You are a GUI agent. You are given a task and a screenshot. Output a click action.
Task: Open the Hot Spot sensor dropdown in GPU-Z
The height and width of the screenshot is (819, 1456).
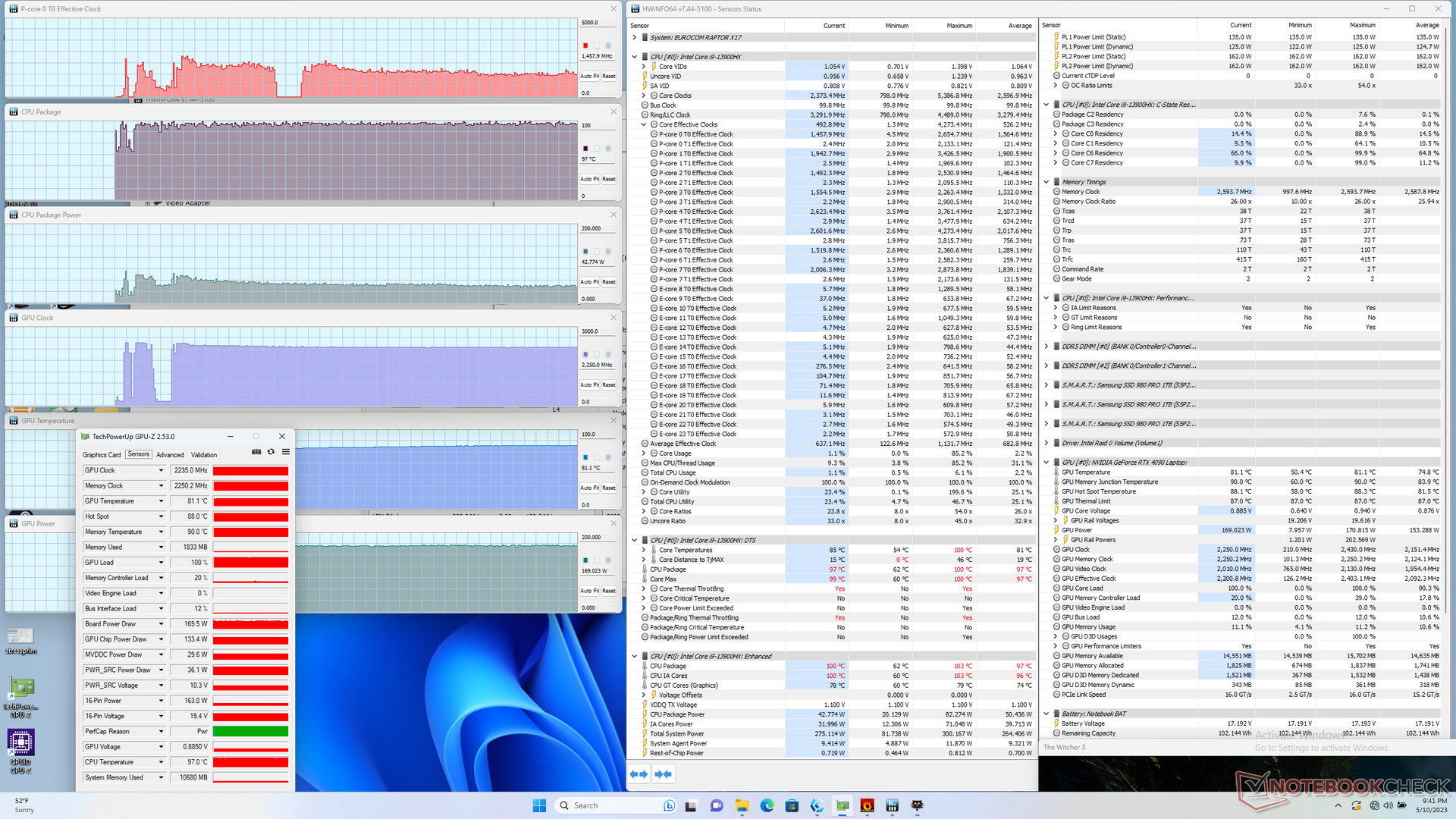click(161, 516)
